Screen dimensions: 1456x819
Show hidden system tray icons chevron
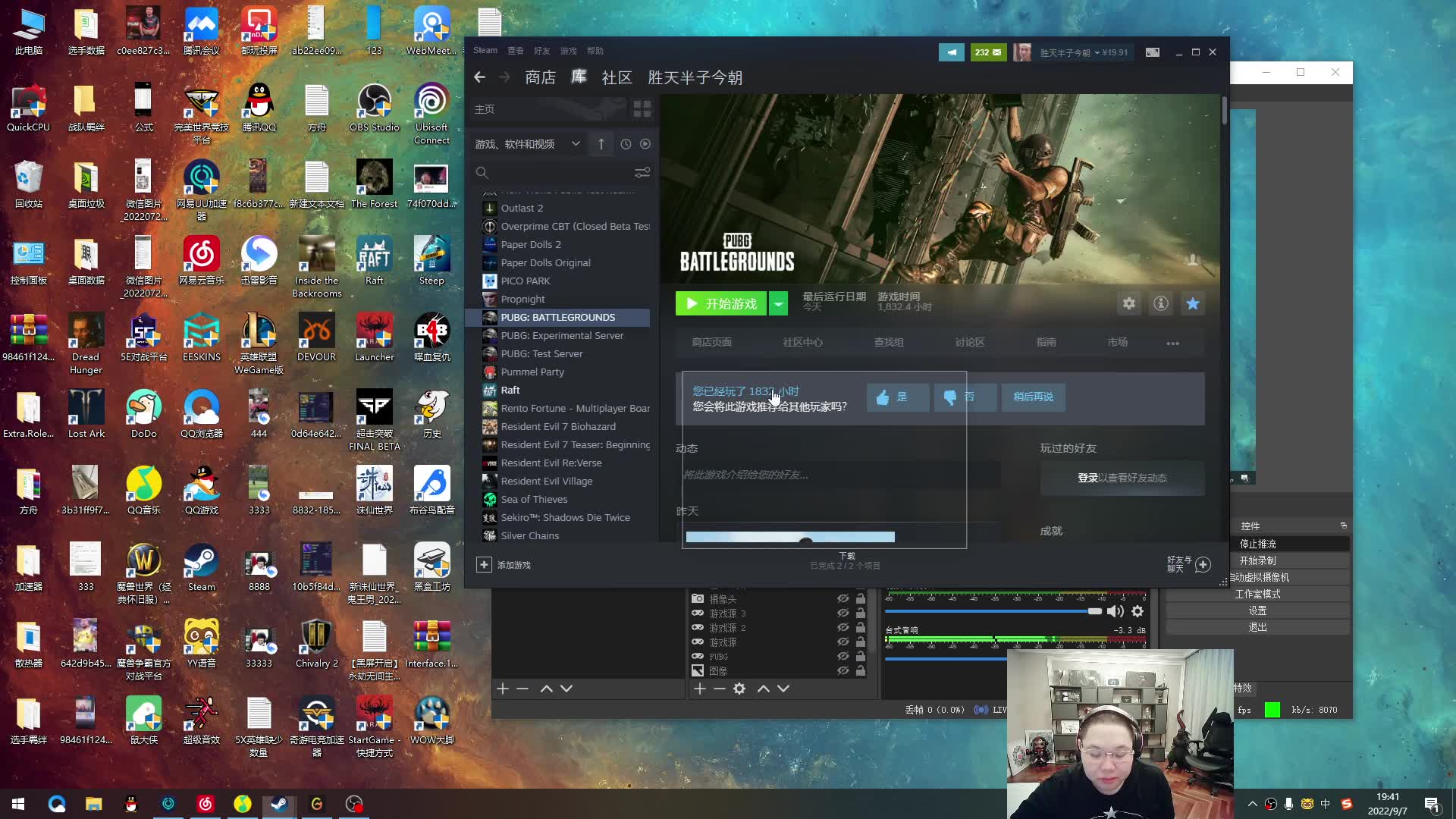click(x=1252, y=804)
